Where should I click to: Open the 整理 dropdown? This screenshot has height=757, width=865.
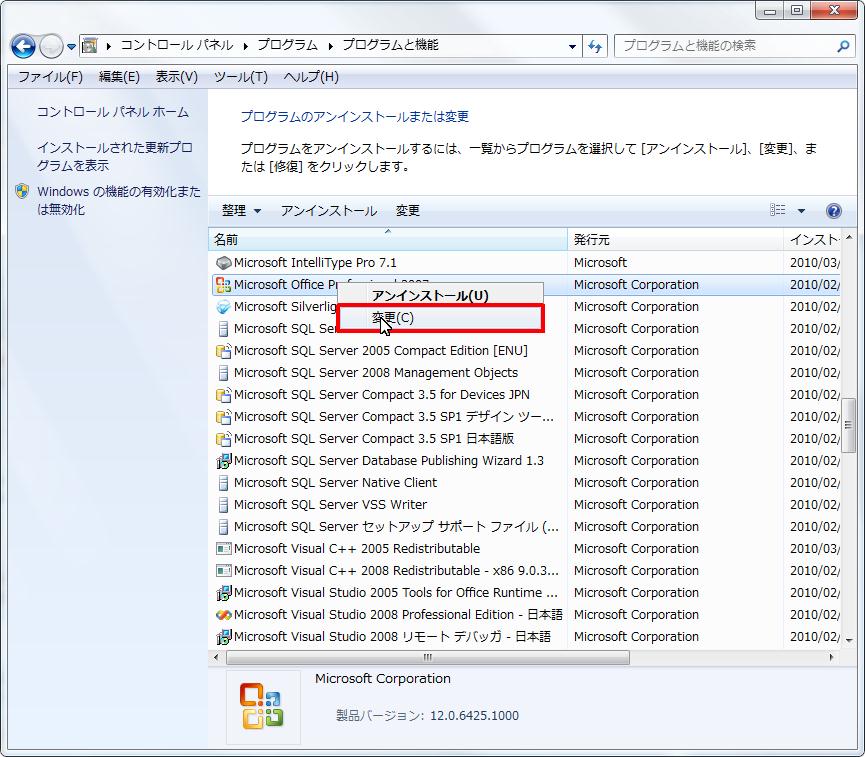[241, 211]
